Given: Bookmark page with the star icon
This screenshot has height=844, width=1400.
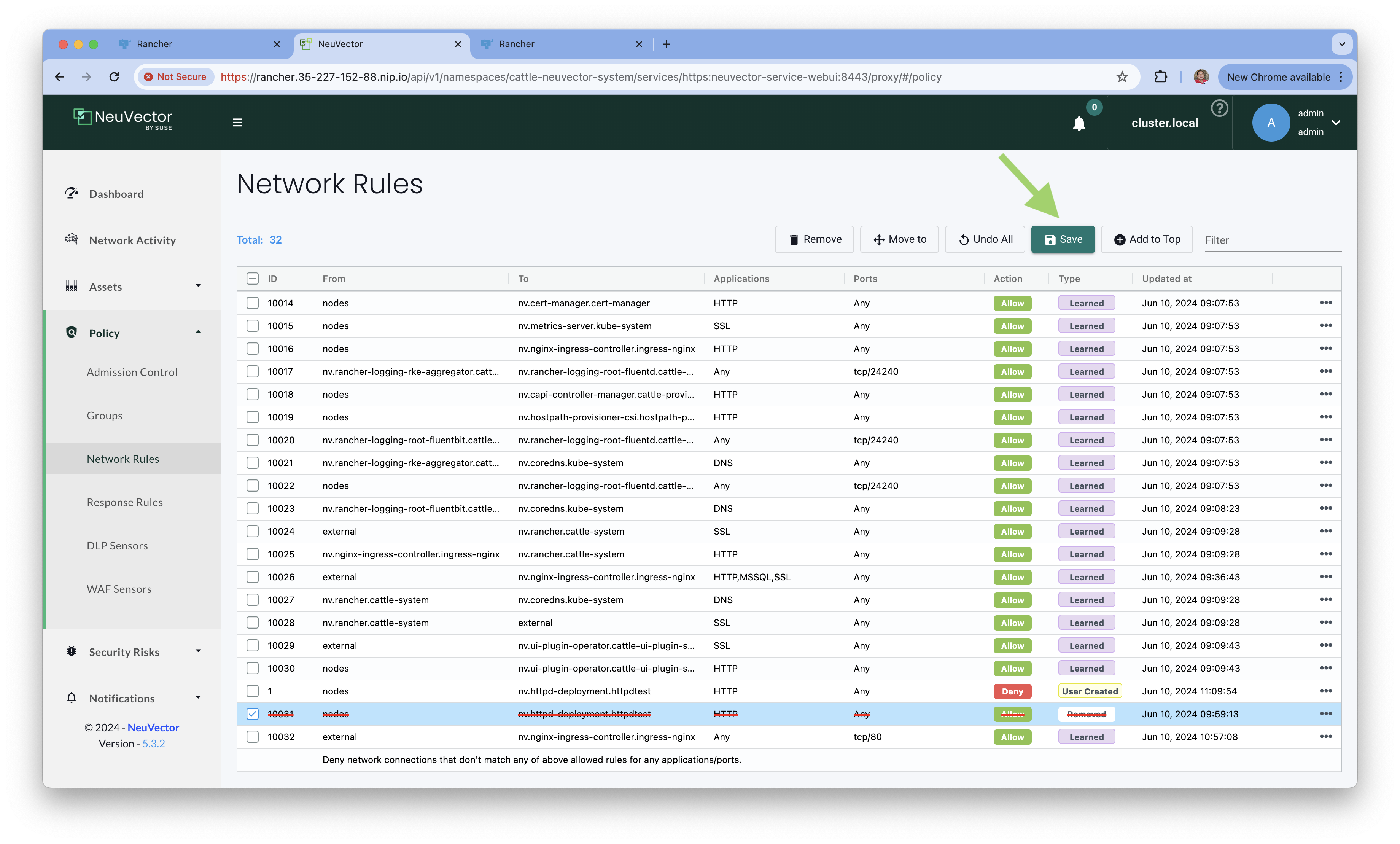Looking at the screenshot, I should 1122,77.
